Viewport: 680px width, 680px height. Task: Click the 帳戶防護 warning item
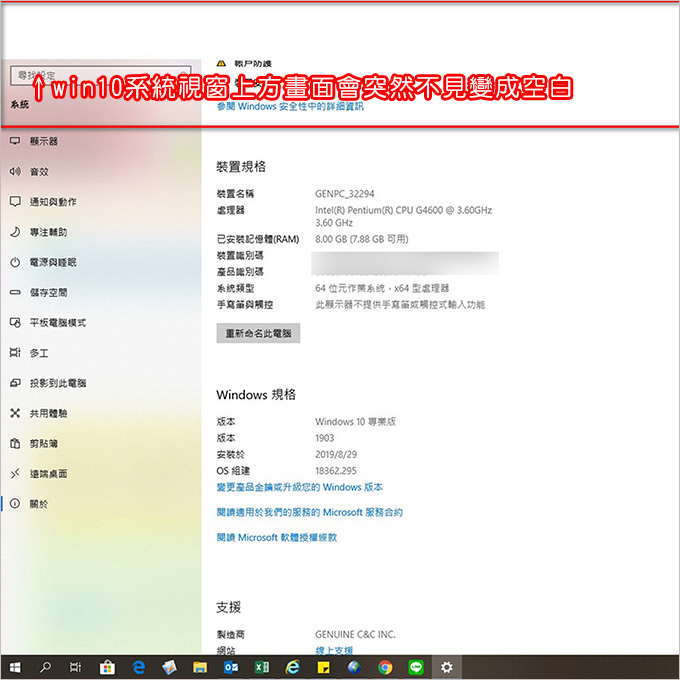[x=245, y=64]
